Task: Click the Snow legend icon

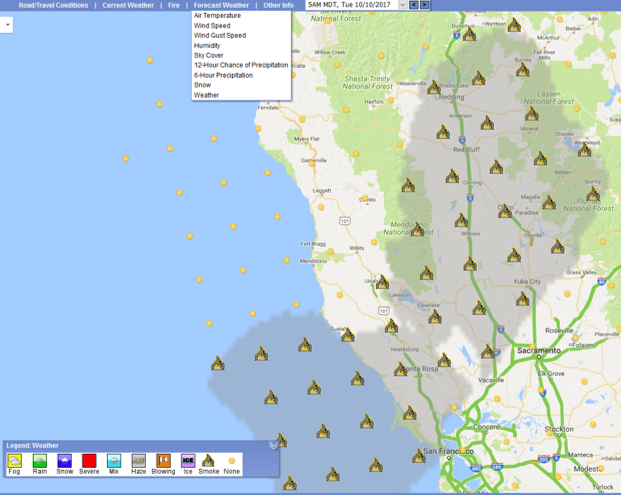Action: (64, 461)
